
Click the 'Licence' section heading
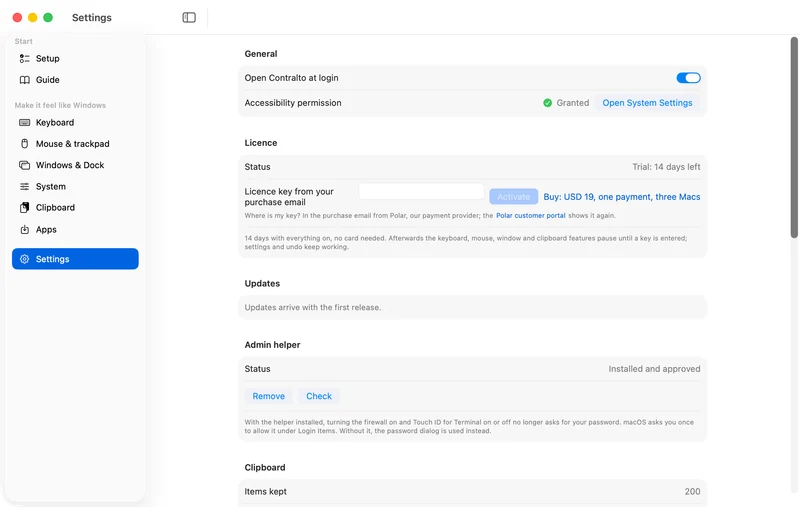[x=261, y=143]
